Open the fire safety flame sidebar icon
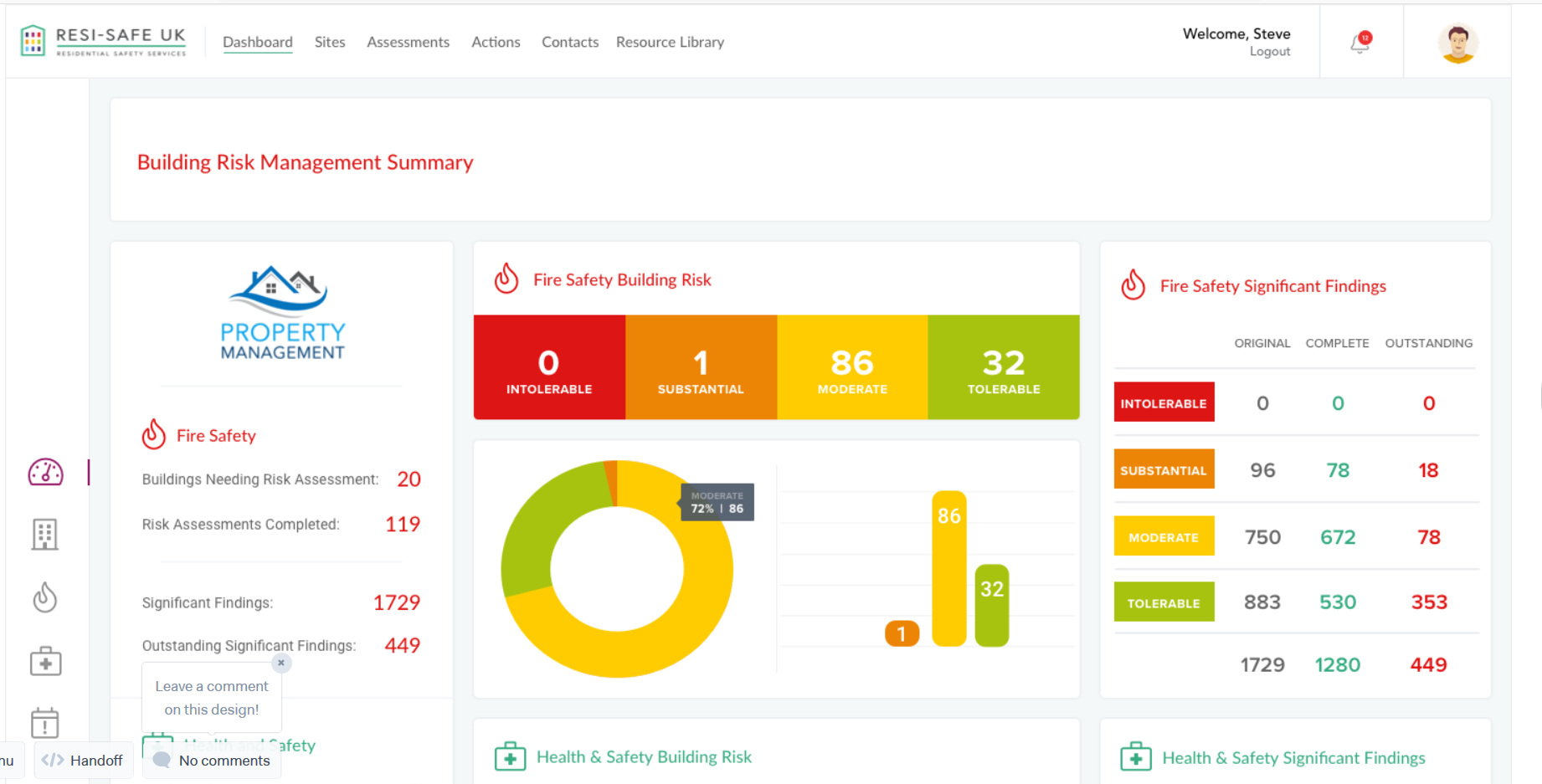Screen dimensions: 1542x784 (45, 597)
